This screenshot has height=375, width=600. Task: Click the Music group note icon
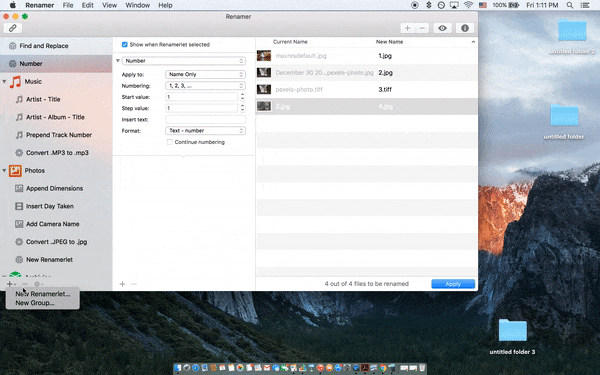15,82
